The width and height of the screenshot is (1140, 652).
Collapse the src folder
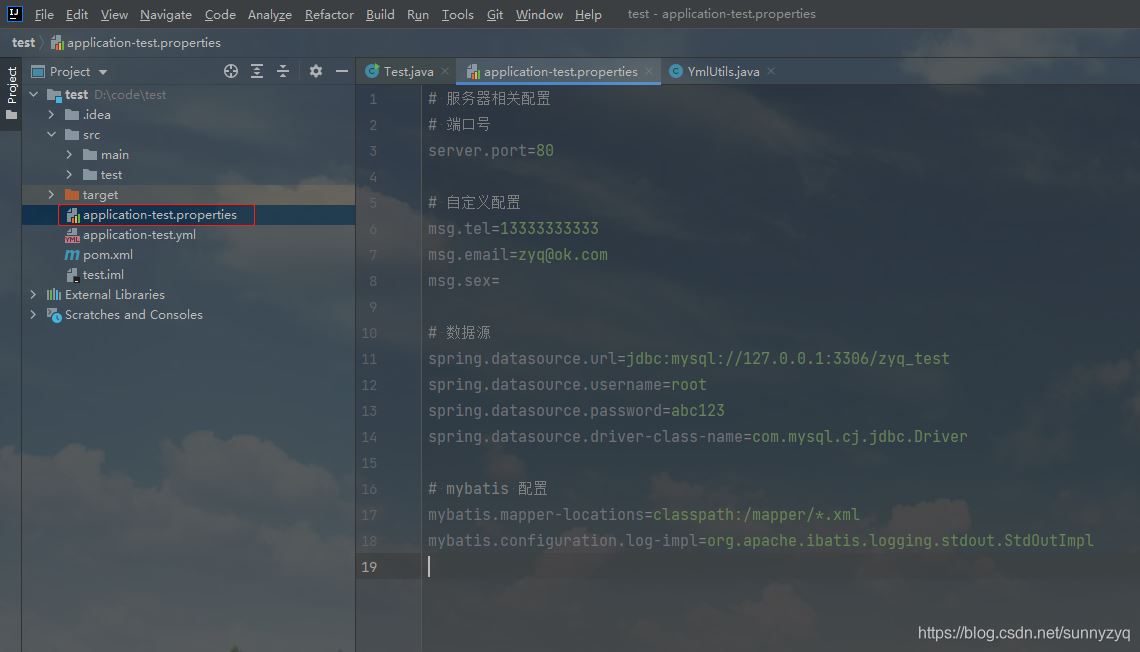tap(51, 135)
